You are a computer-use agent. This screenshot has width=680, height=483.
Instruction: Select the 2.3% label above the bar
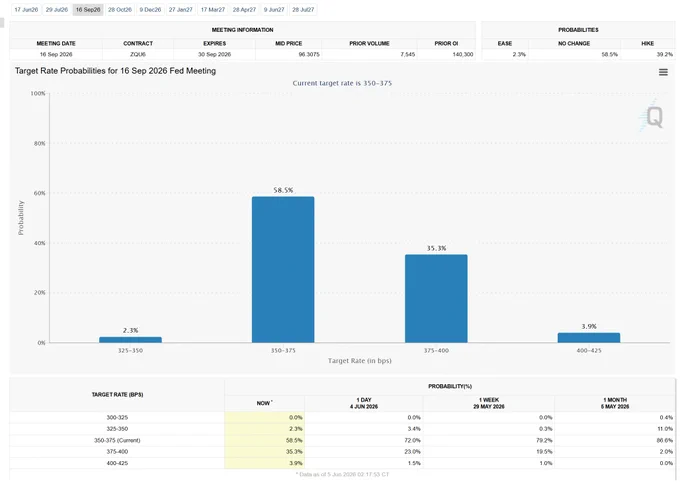(130, 330)
